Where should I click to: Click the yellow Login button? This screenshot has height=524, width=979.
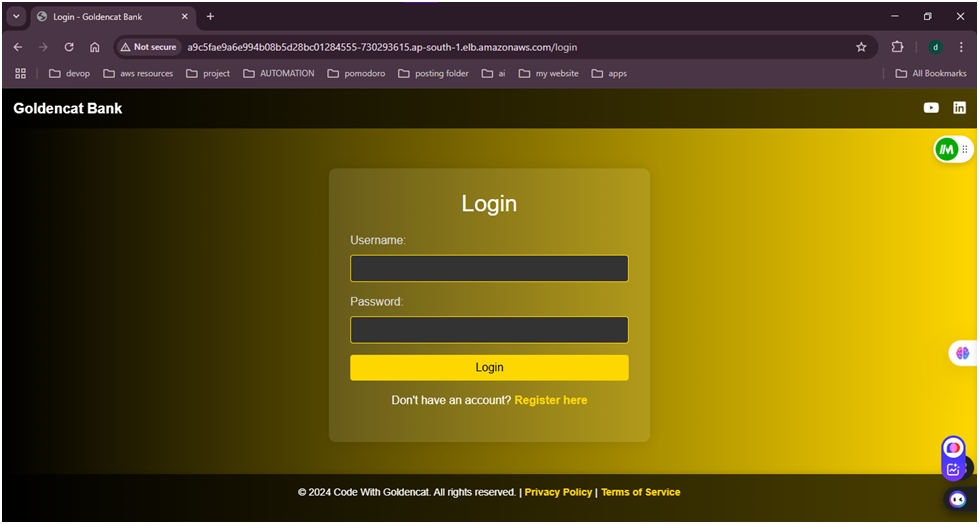(489, 368)
